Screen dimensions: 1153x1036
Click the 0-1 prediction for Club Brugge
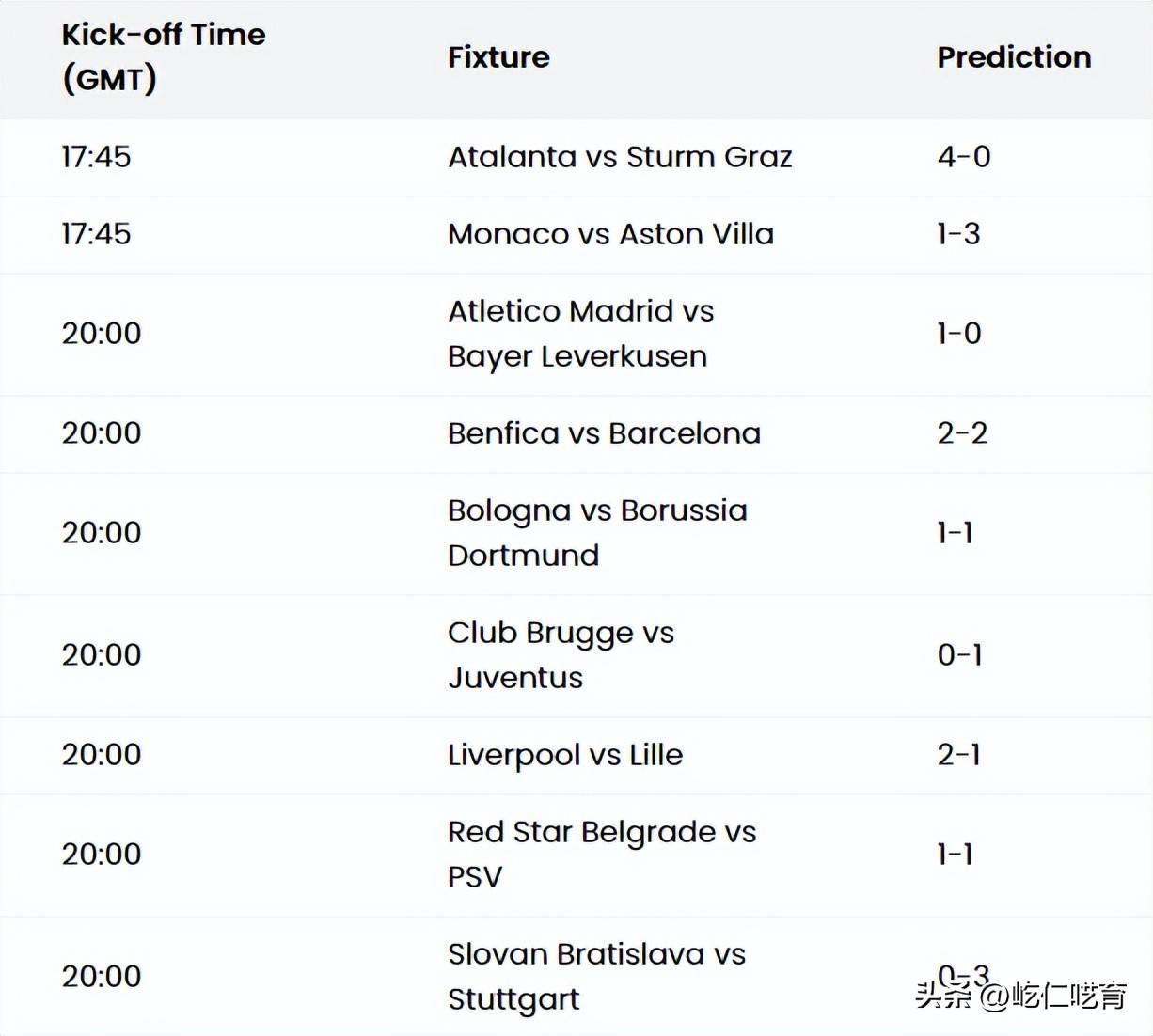(x=959, y=655)
